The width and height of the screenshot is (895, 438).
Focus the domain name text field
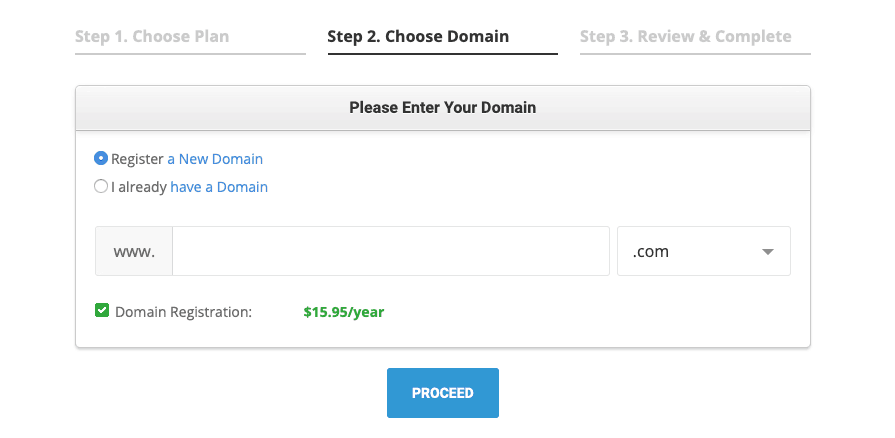coord(390,251)
